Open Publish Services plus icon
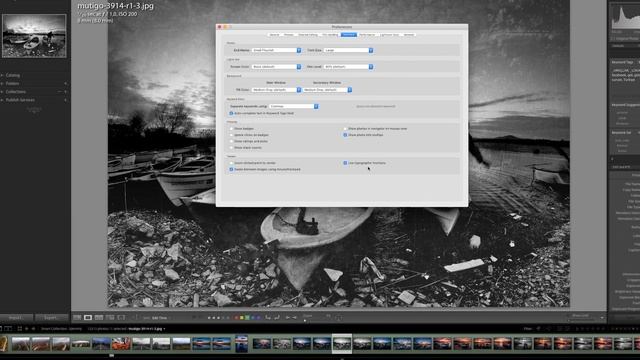The height and width of the screenshot is (360, 640). coord(66,100)
